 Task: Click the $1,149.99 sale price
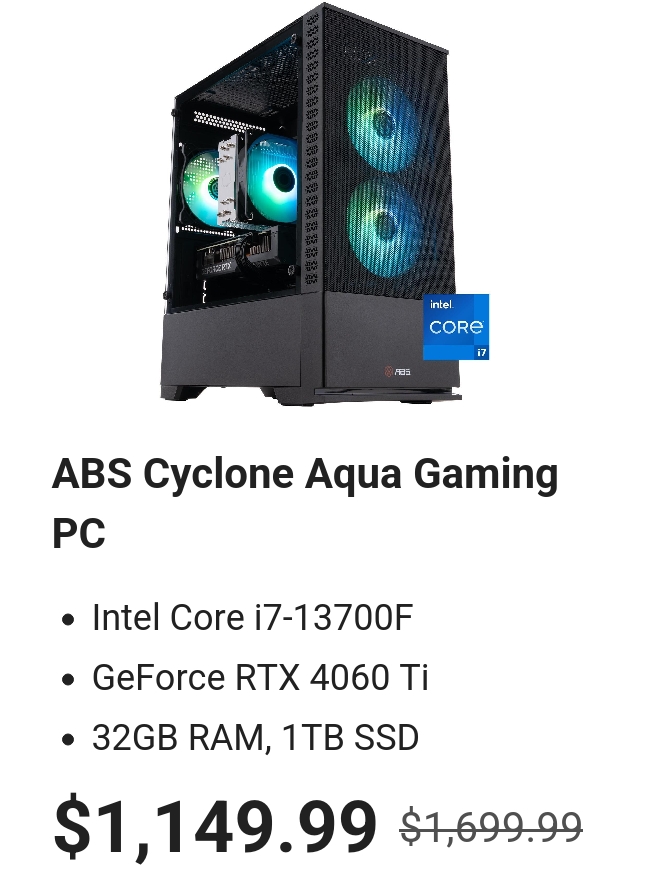point(214,826)
